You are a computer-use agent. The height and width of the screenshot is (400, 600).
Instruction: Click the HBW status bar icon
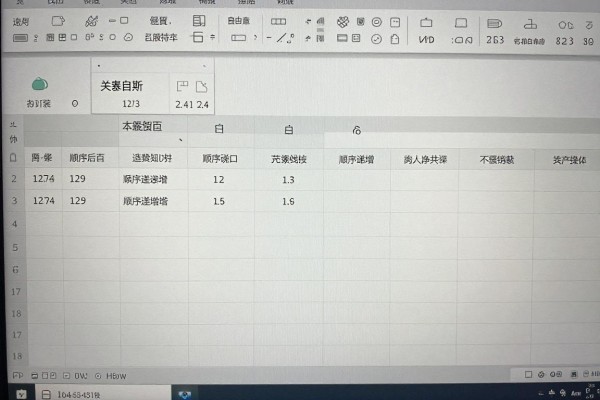(x=98, y=376)
